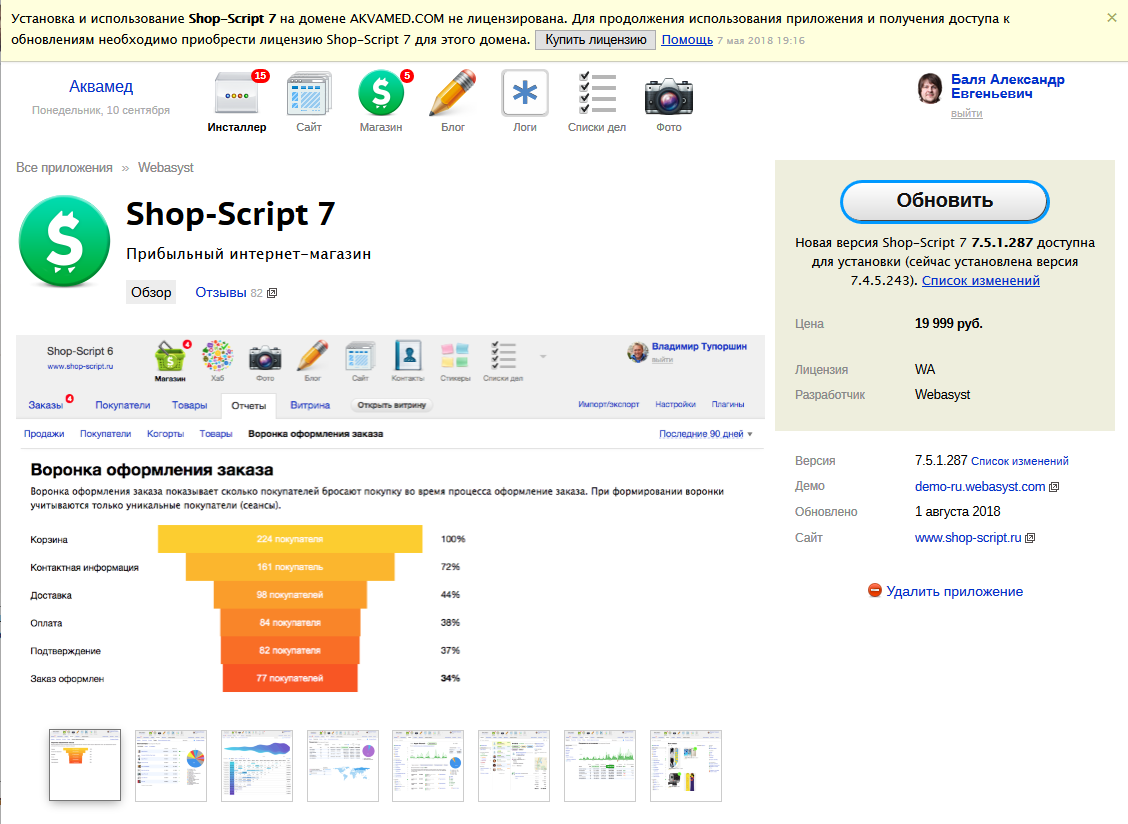Open the Blog pencil icon

coord(453,96)
